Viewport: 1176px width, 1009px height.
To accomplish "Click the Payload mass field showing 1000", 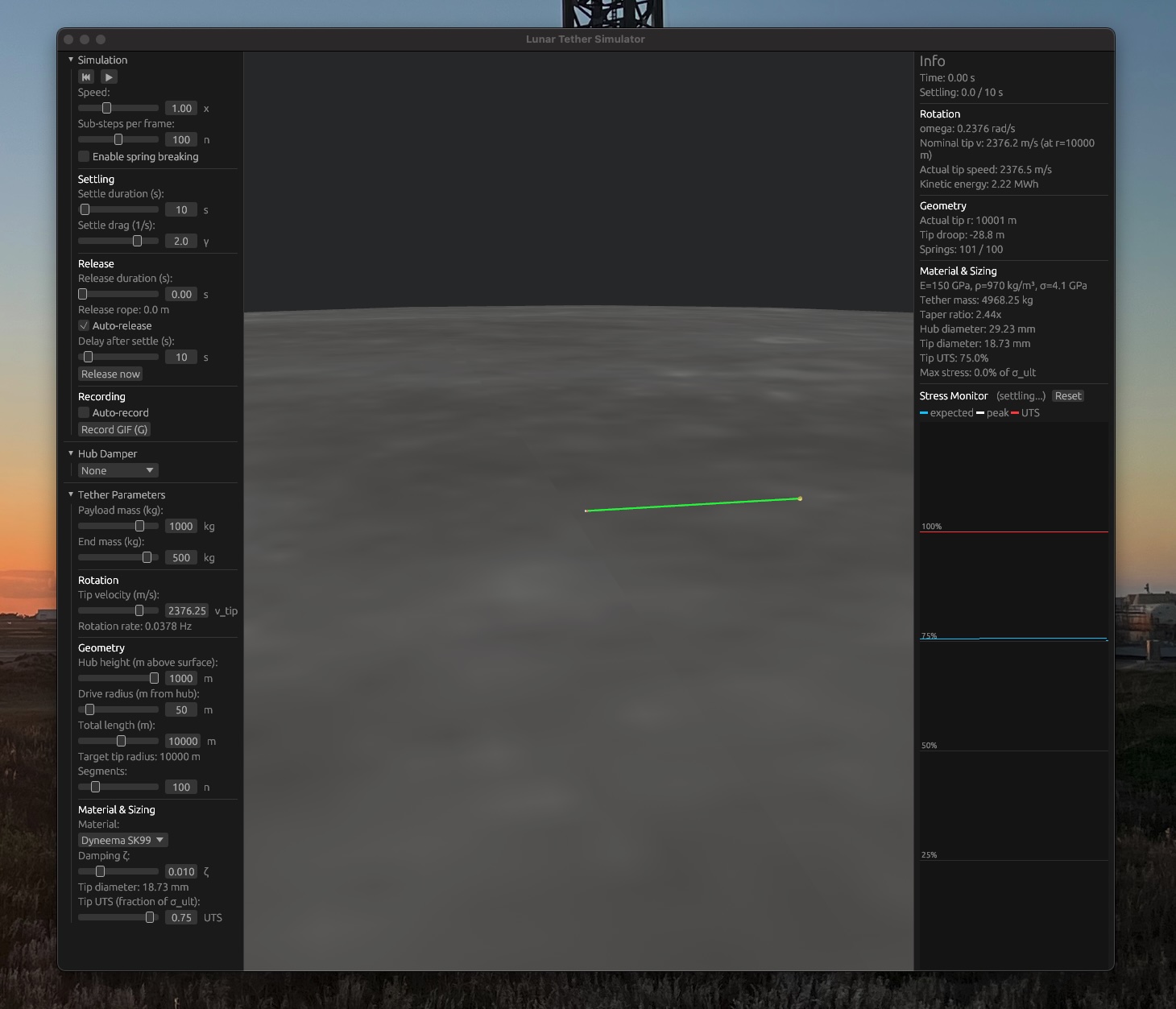I will (x=180, y=526).
